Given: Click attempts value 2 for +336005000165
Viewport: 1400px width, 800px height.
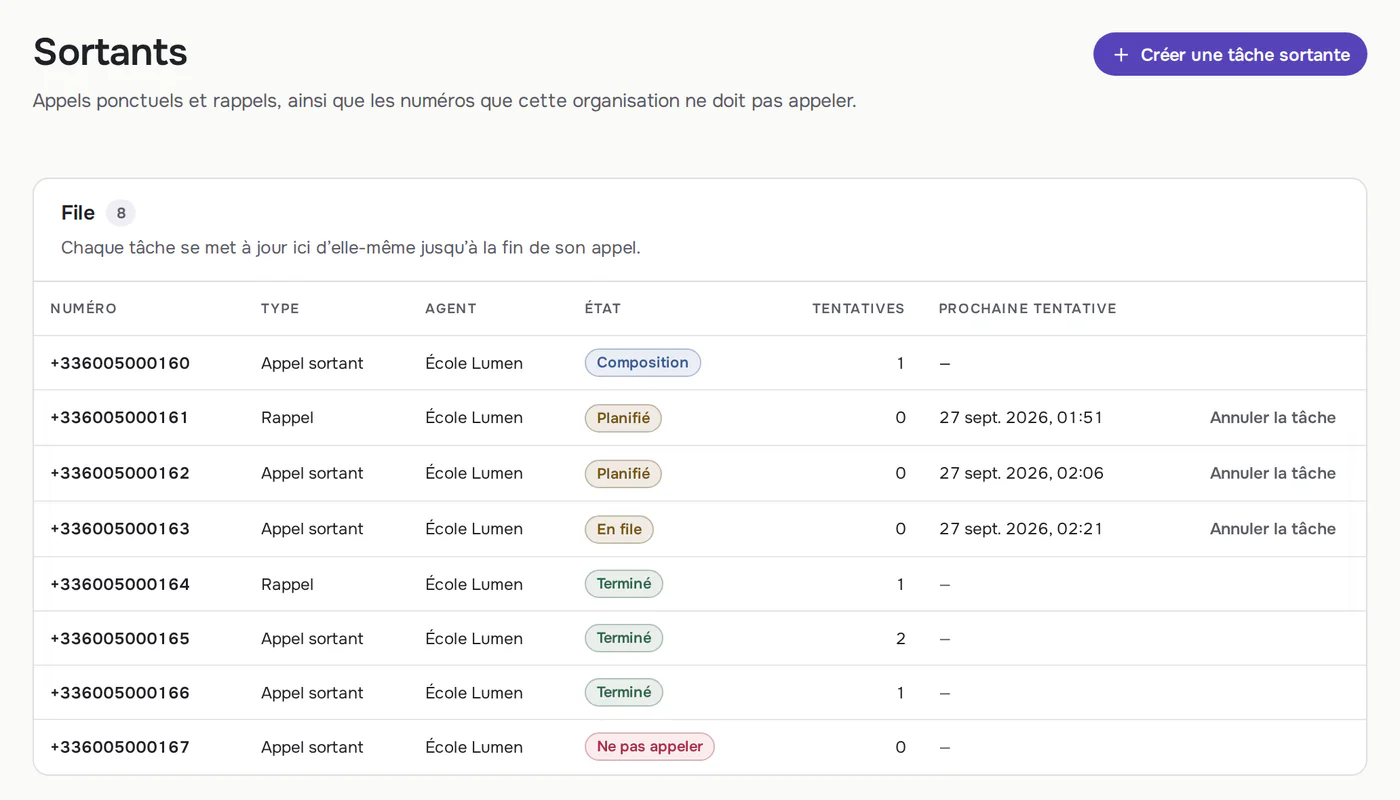Looking at the screenshot, I should [900, 638].
